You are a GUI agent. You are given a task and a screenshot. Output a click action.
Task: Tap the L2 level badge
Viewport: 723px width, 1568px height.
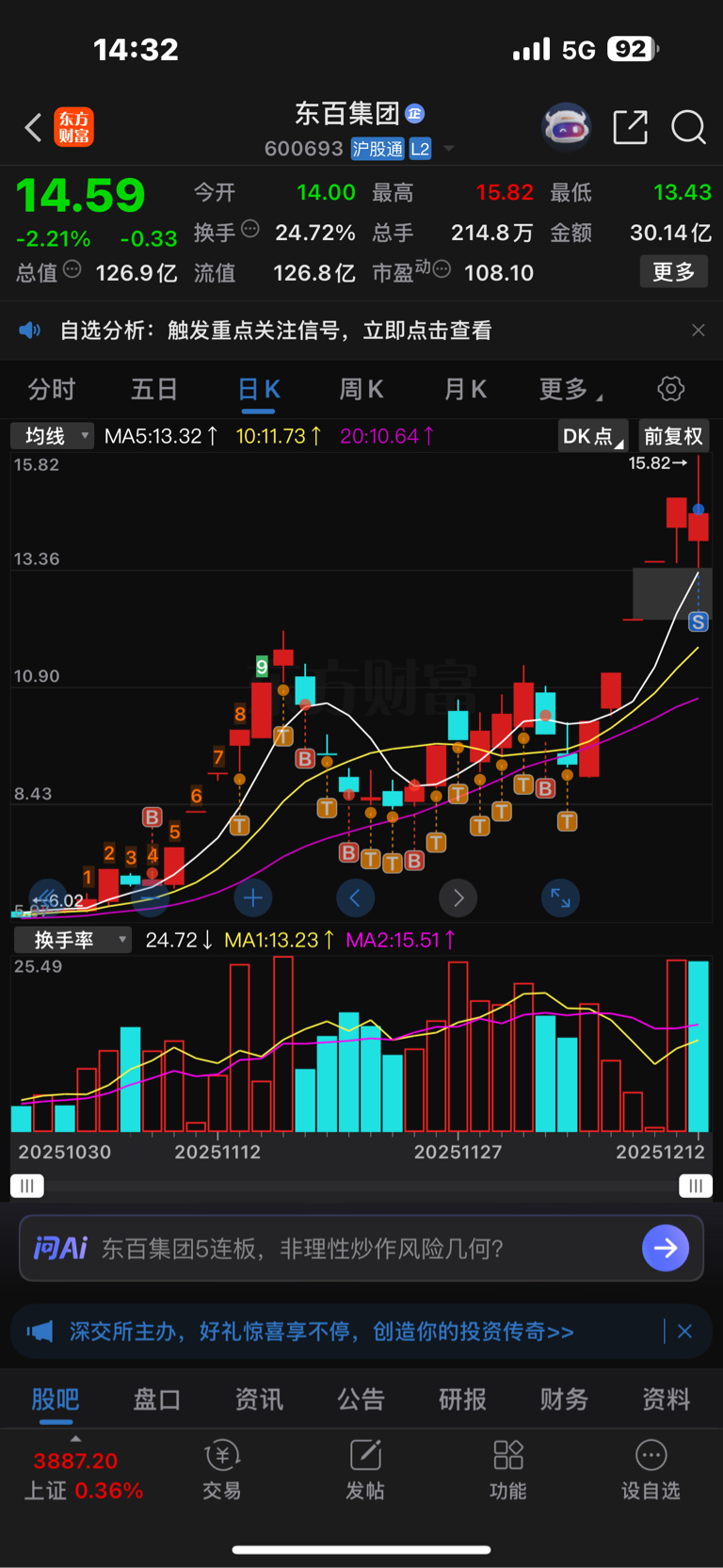(x=420, y=149)
